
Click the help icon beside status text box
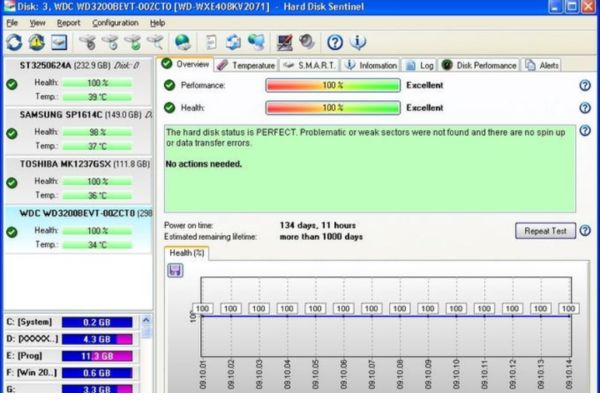coord(585,131)
